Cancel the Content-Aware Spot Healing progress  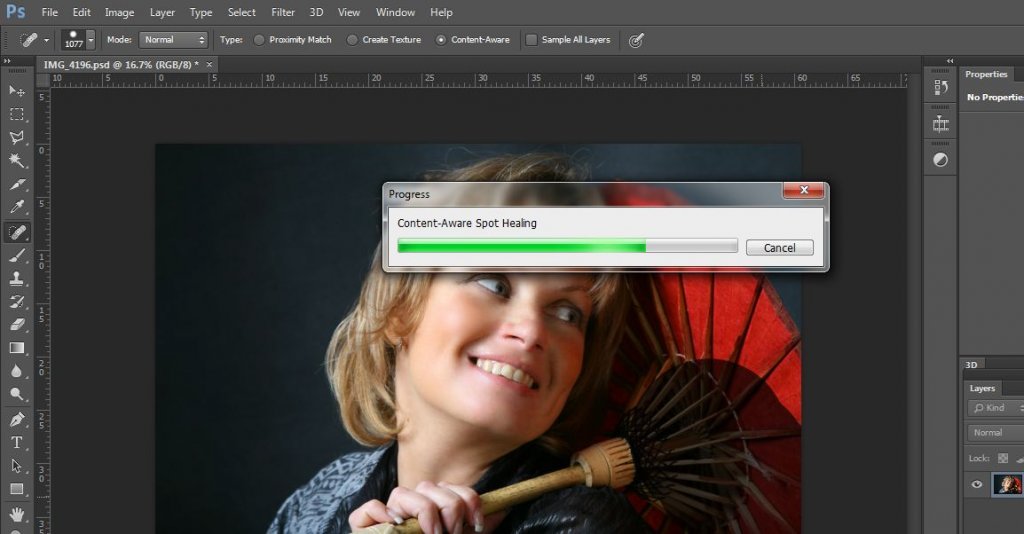pos(779,248)
